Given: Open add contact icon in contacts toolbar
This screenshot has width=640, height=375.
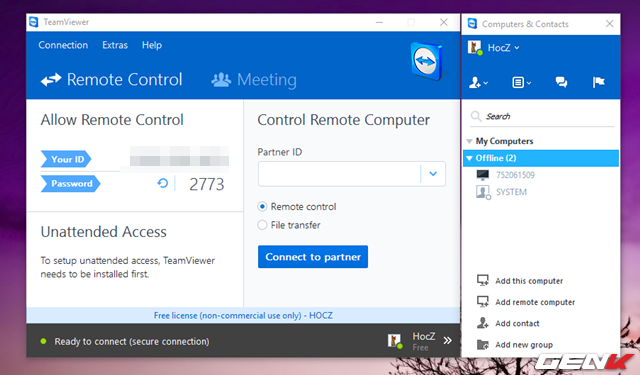Looking at the screenshot, I should [478, 83].
